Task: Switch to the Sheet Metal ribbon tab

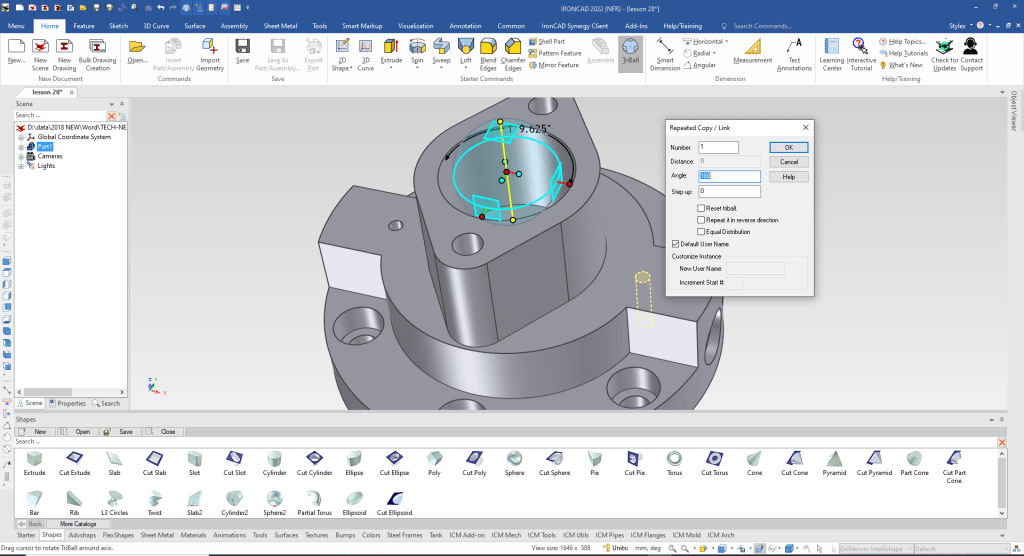Action: tap(281, 25)
